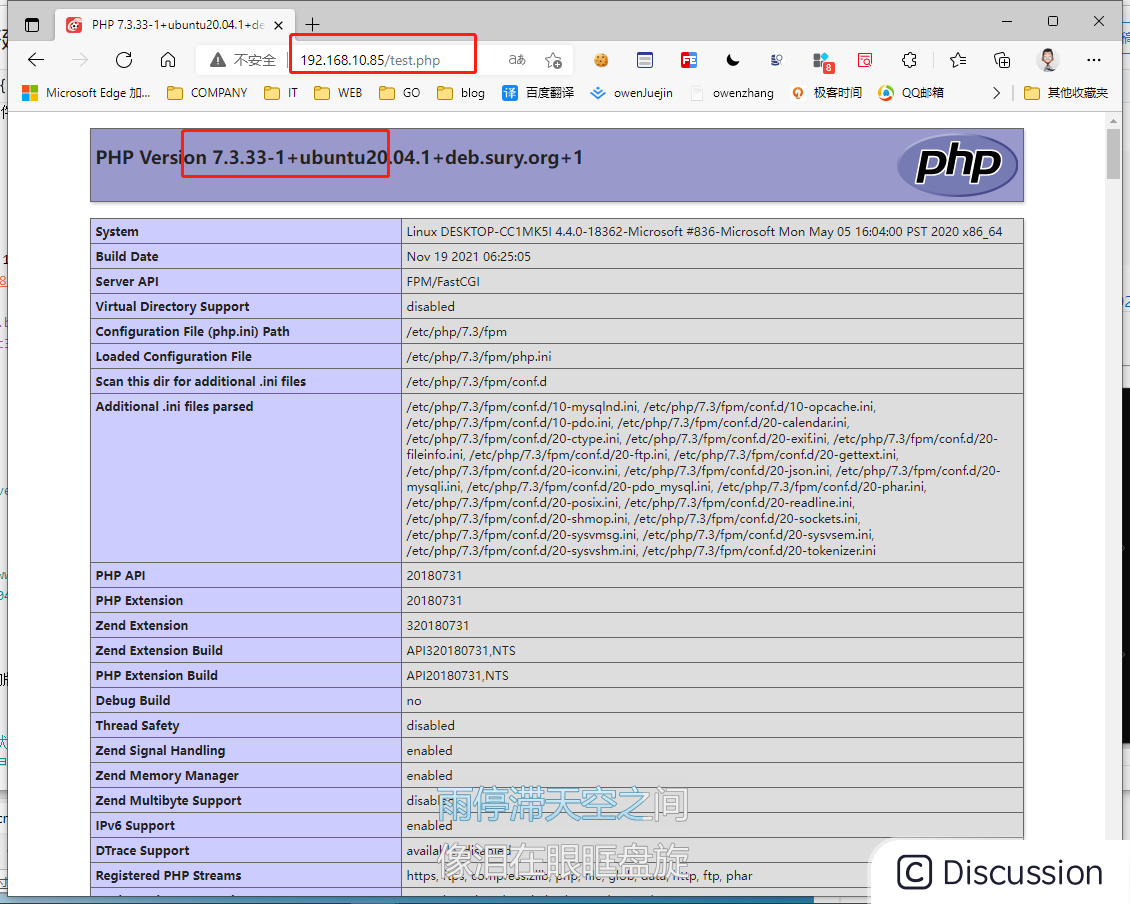This screenshot has width=1130, height=904.
Task: Select the PHP 7.3.33-1+ubuntu tab
Action: pos(177,25)
